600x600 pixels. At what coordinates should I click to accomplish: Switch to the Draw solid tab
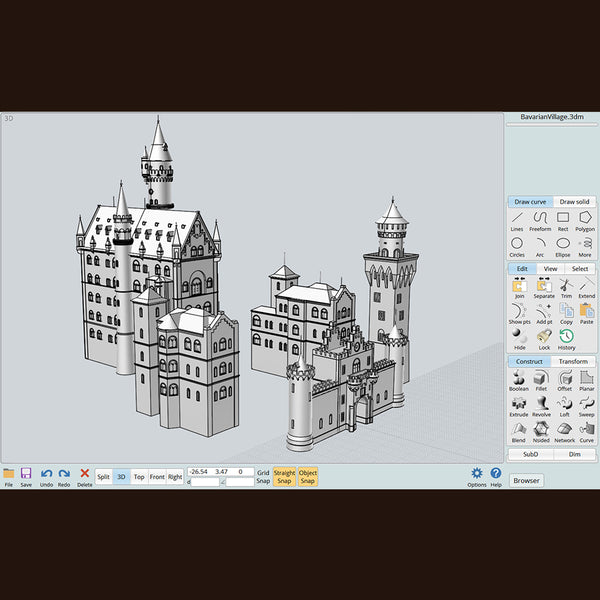pos(573,202)
